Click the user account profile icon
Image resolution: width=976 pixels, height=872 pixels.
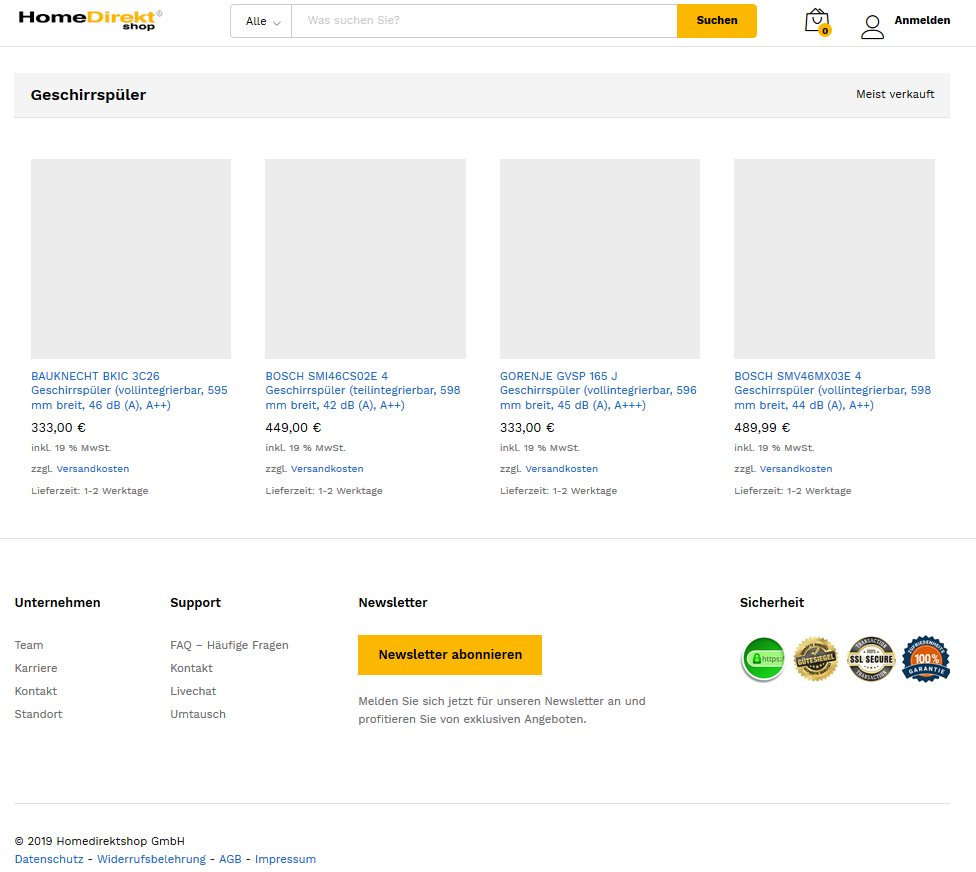click(x=872, y=27)
